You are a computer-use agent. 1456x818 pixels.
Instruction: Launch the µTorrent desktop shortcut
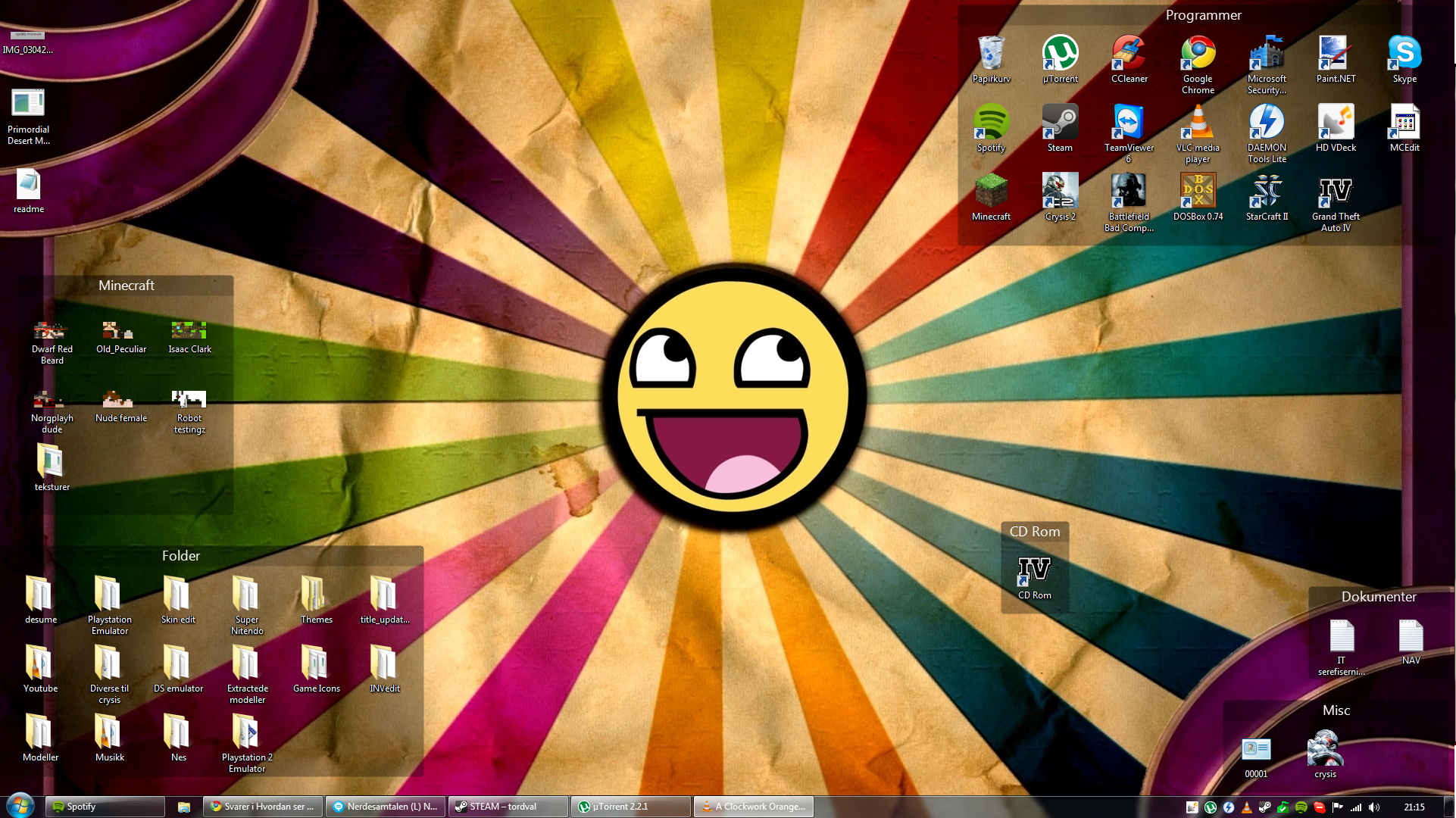[1060, 59]
